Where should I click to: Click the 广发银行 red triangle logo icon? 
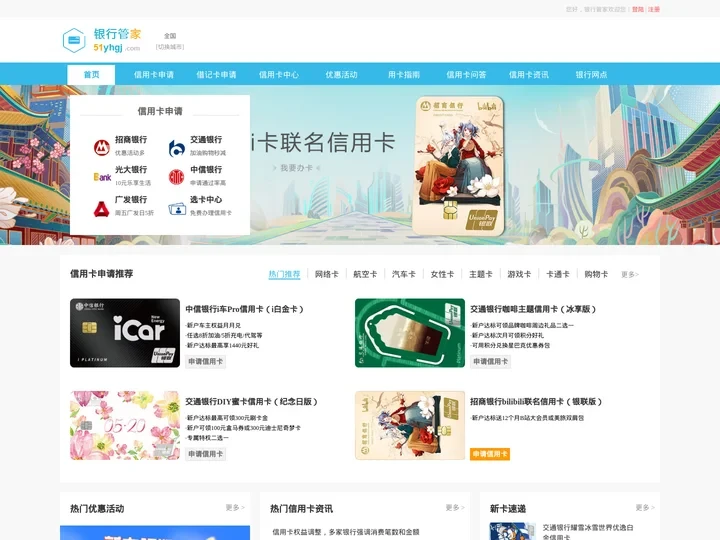tap(101, 208)
